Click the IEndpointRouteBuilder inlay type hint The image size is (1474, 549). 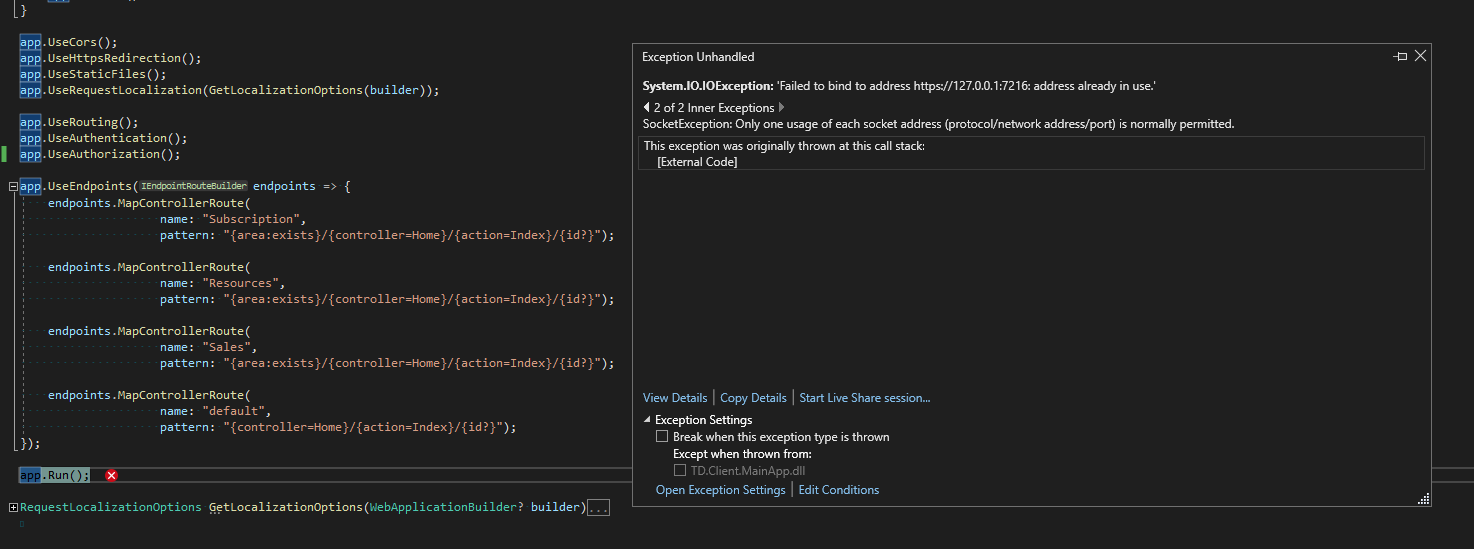[x=193, y=187]
